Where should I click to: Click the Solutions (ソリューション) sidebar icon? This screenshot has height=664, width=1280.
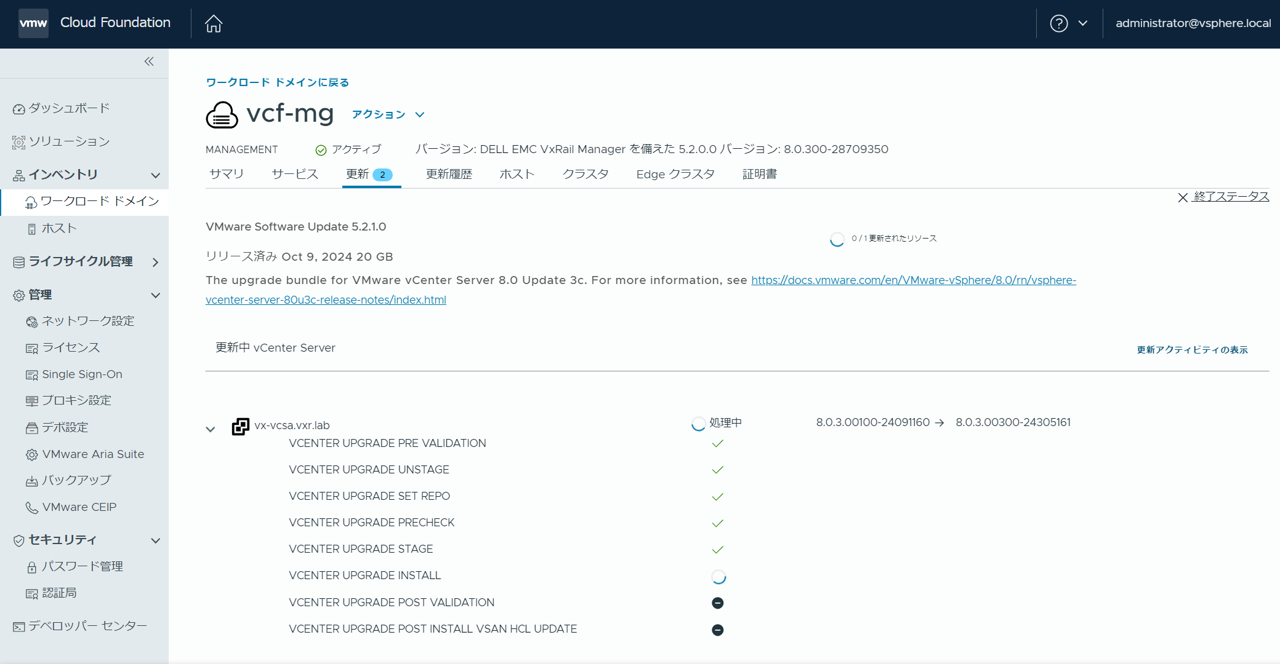click(18, 142)
